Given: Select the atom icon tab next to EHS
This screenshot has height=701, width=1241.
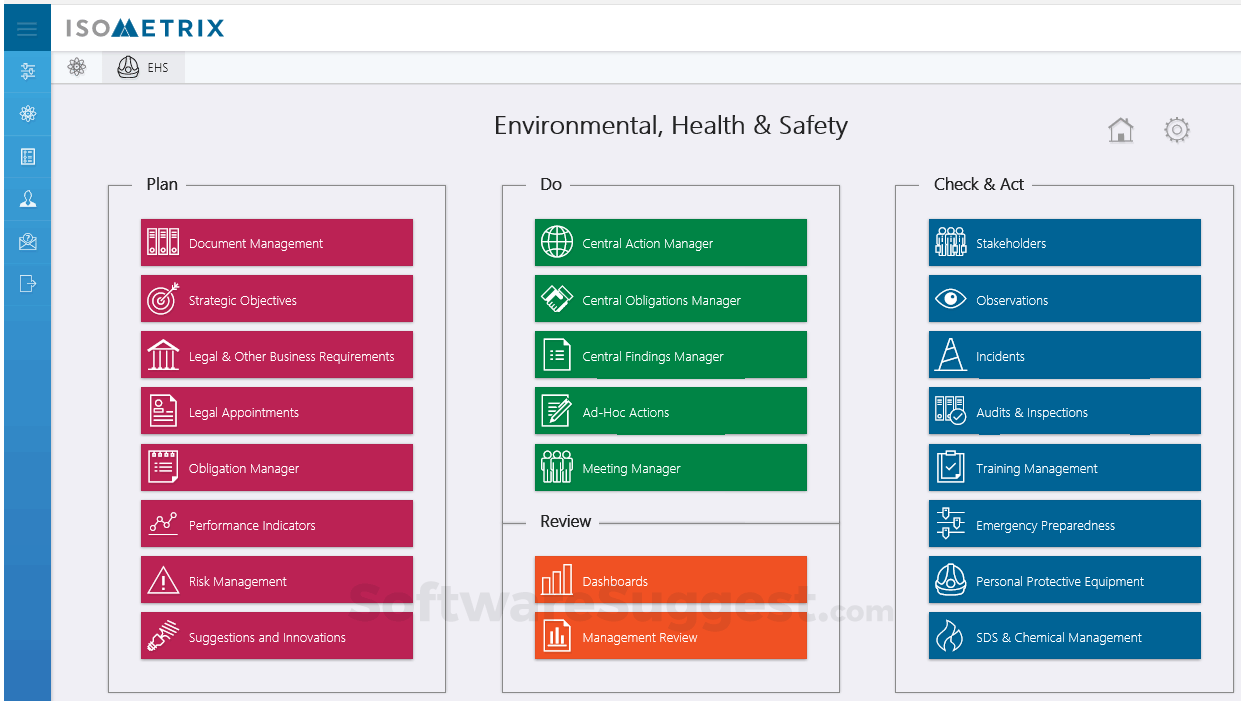Looking at the screenshot, I should 77,67.
